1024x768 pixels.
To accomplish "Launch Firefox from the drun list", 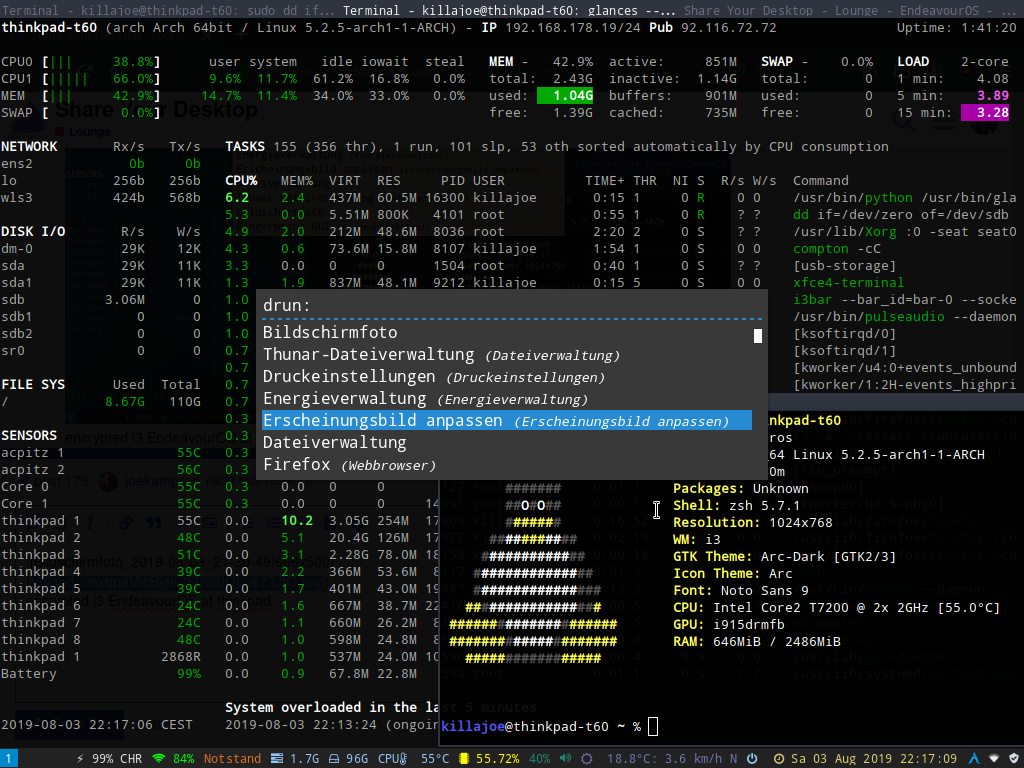I will click(296, 464).
